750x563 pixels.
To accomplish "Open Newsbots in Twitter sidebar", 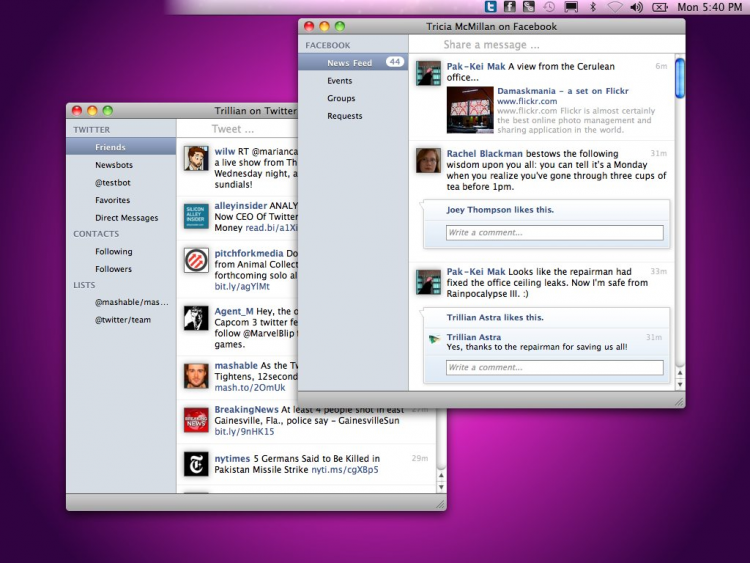I will [121, 165].
